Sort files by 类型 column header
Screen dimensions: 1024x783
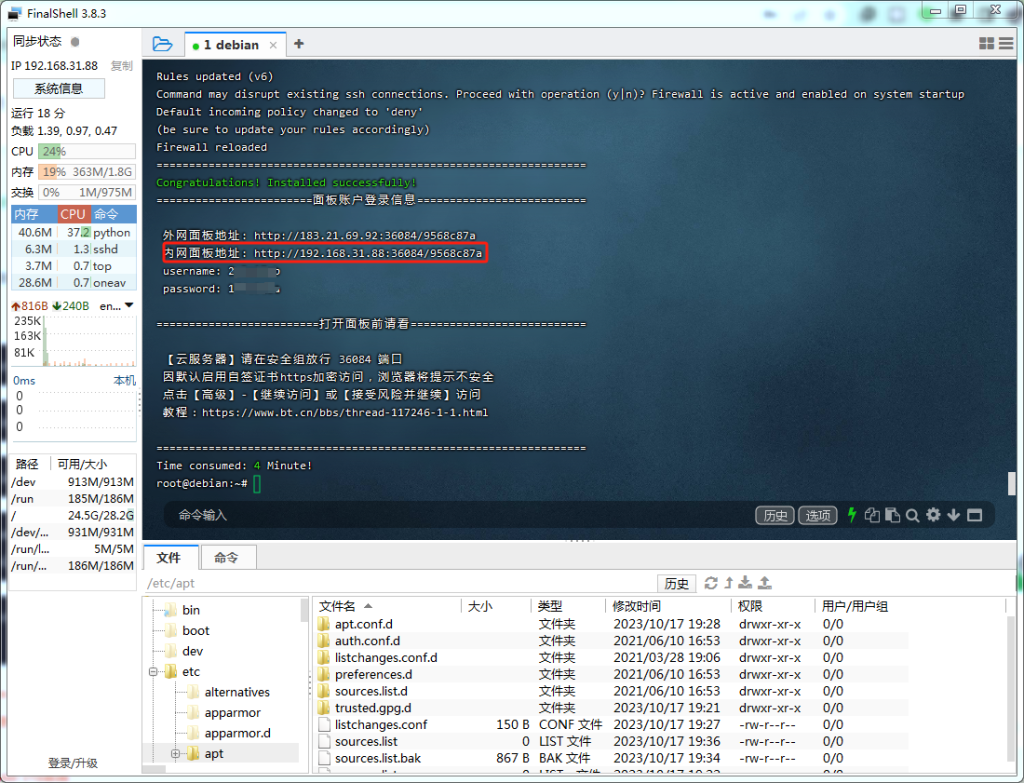click(x=568, y=606)
